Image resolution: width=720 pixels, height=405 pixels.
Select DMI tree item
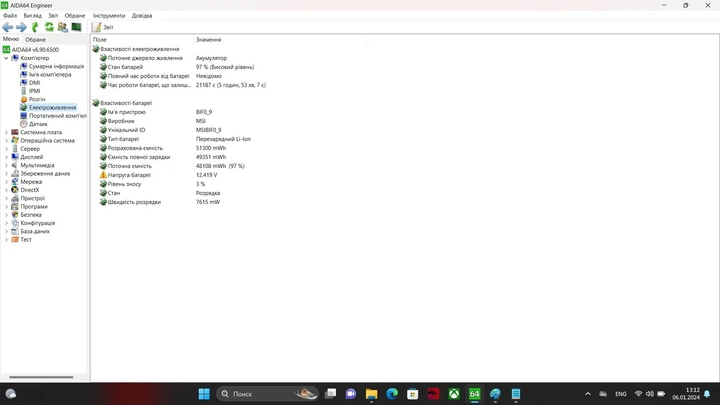[34, 83]
